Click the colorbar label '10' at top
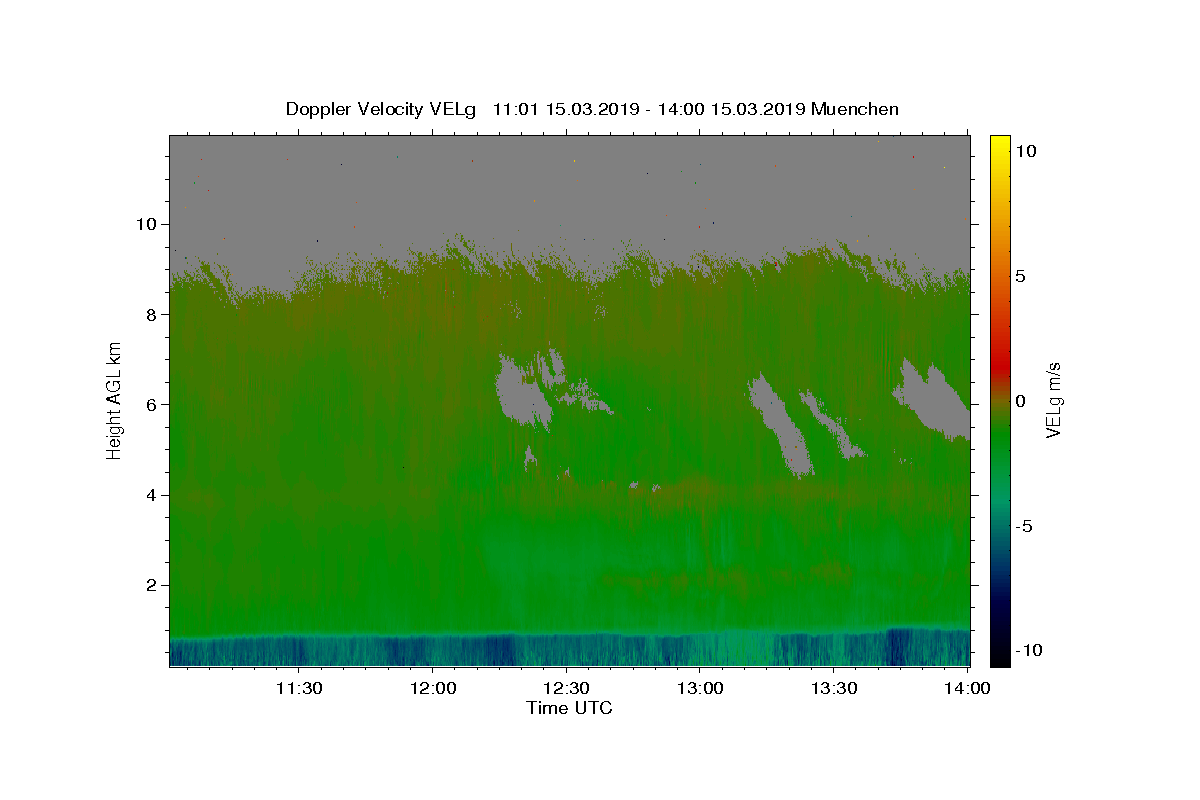Image resolution: width=1200 pixels, height=800 pixels. 1025,150
